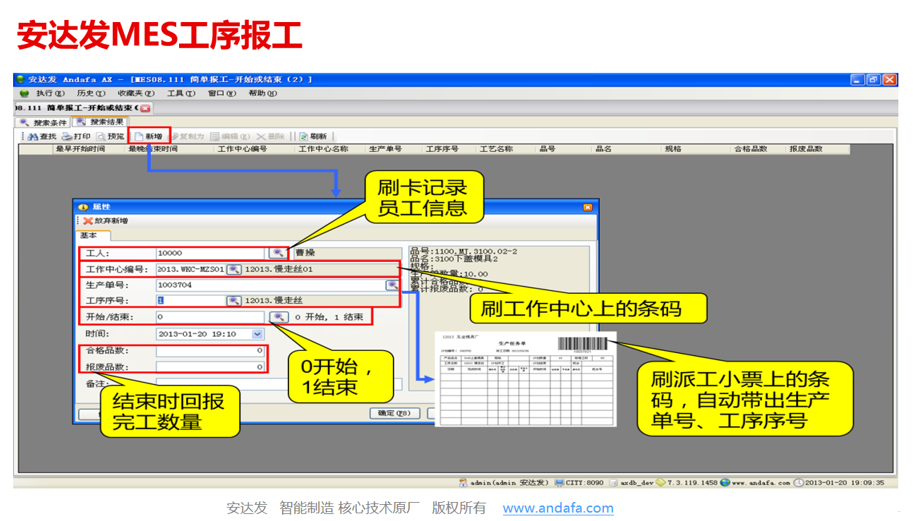The image size is (920, 521).
Task: Click the 删除 (Delete) toolbar button
Action: pyautogui.click(x=270, y=136)
